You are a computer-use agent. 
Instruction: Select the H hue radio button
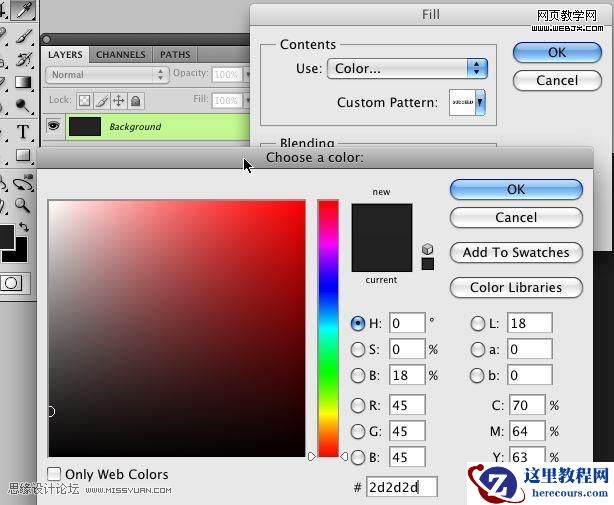click(x=358, y=323)
